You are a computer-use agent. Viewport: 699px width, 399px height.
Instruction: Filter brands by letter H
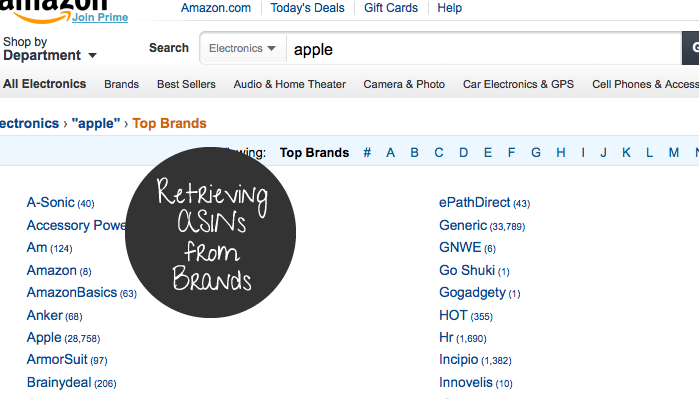click(x=561, y=153)
